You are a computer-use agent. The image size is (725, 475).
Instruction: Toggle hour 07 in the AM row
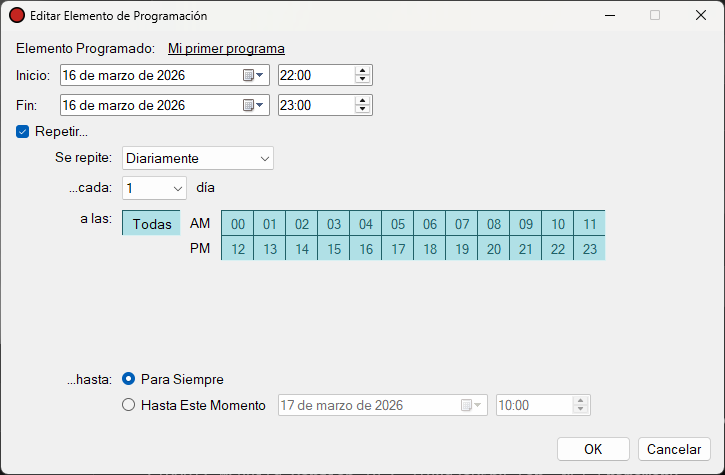pos(461,224)
